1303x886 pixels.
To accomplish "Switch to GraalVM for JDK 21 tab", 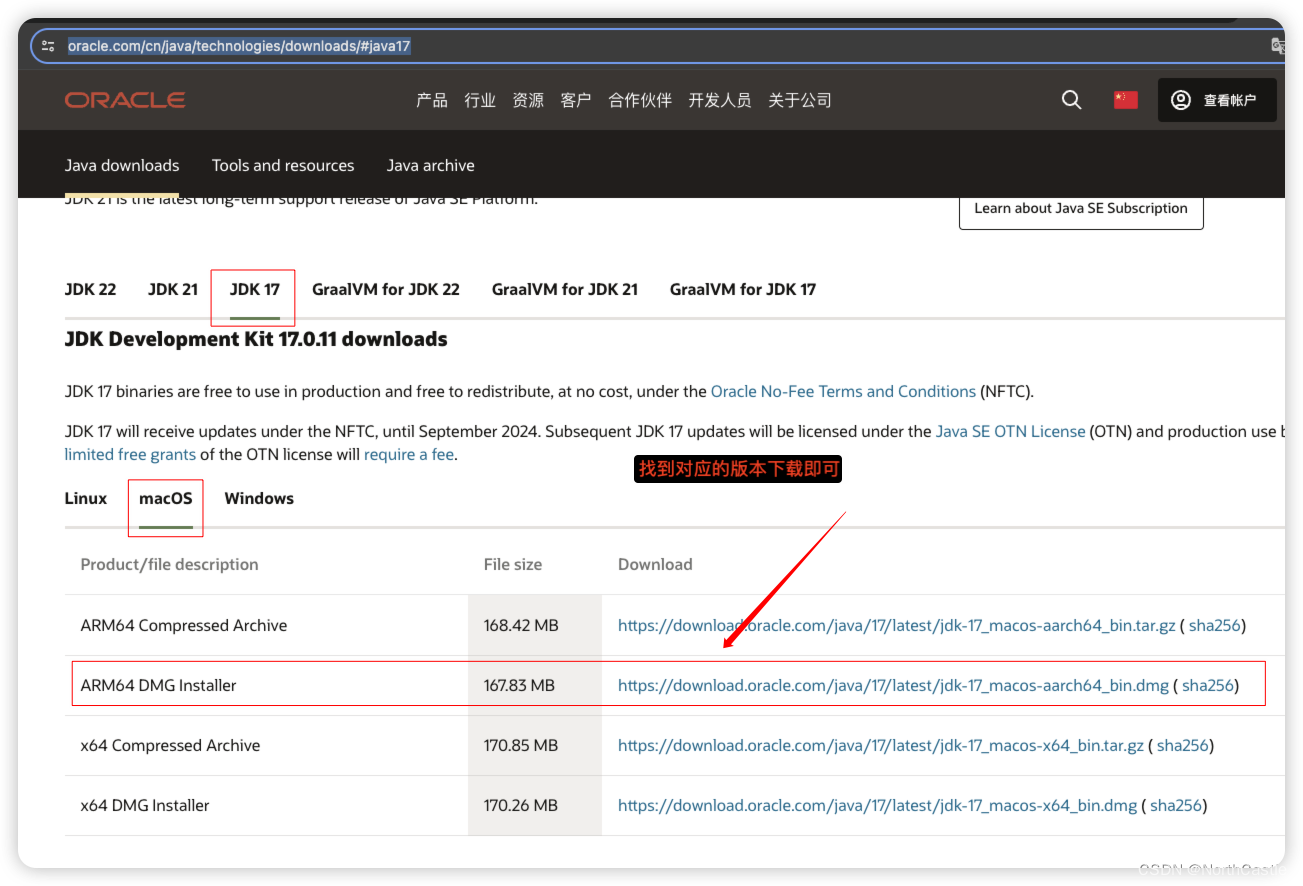I will [x=565, y=289].
